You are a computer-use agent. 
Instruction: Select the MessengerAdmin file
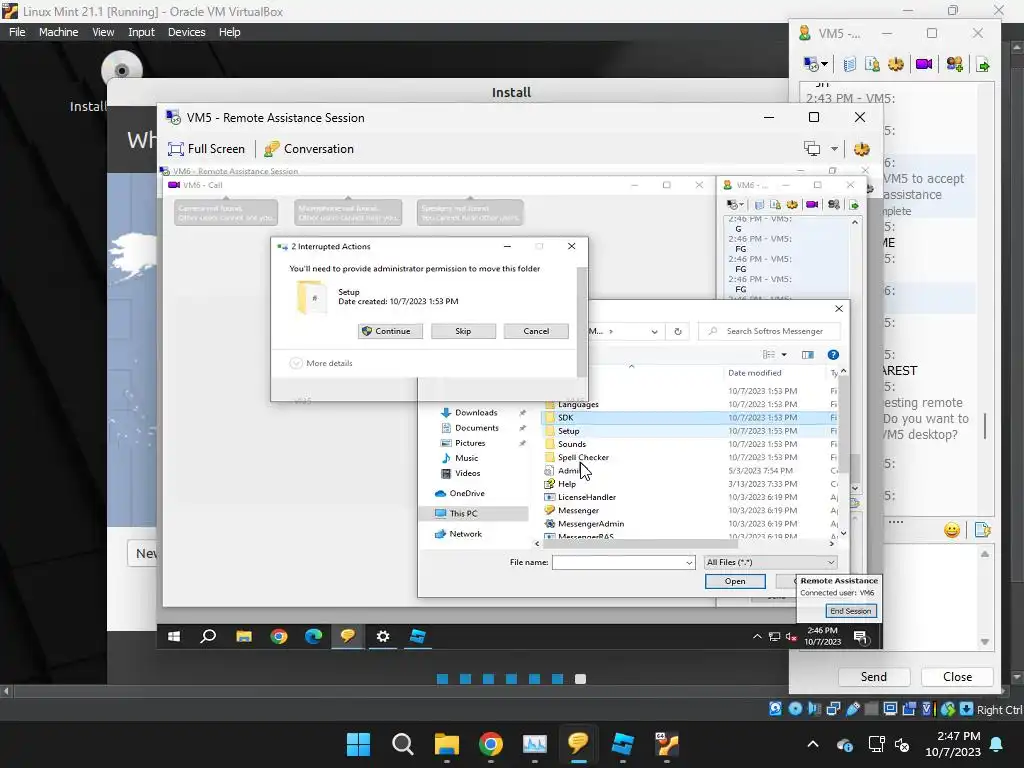point(590,524)
